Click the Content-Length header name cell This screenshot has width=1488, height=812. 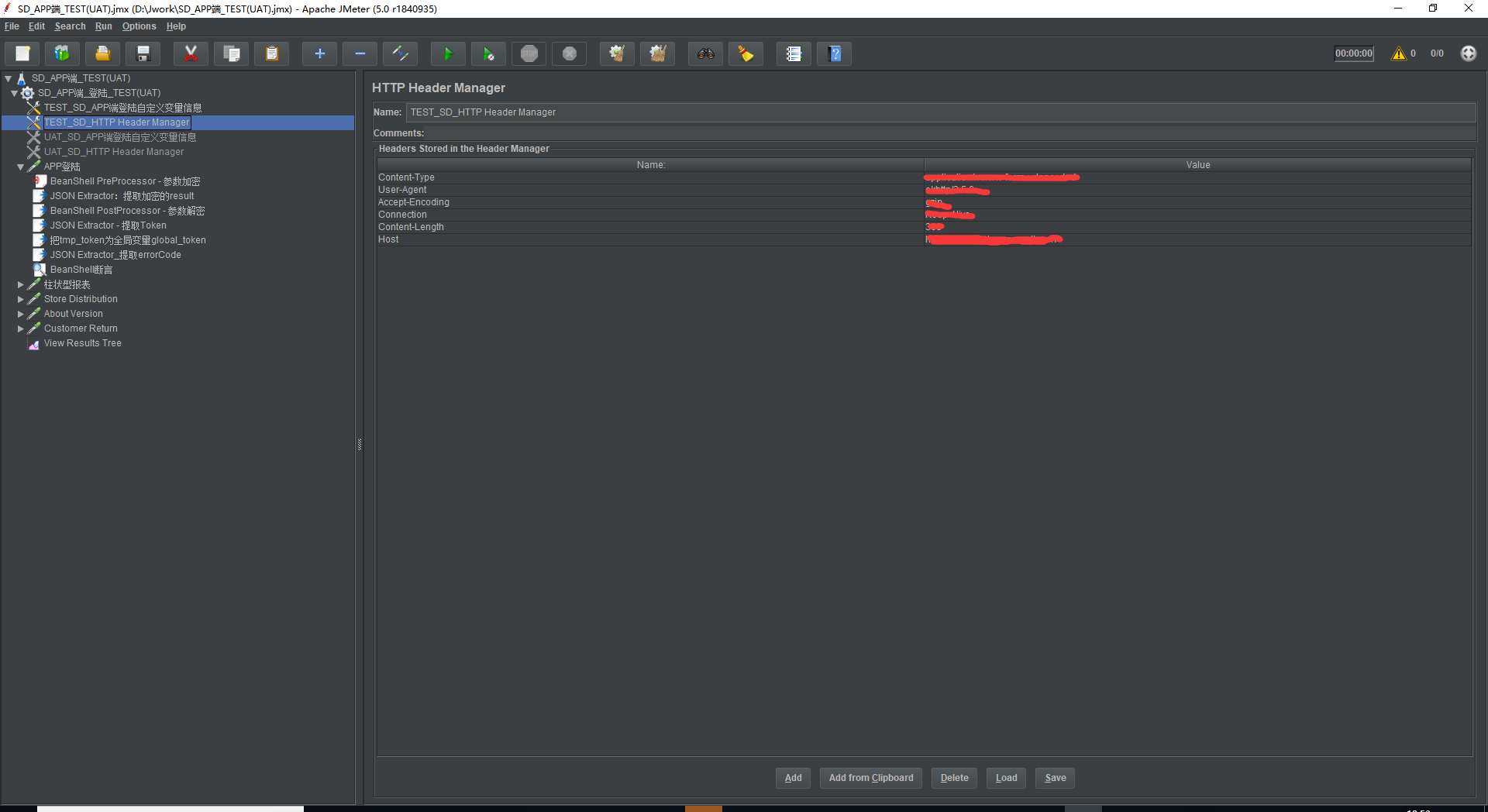click(x=650, y=227)
